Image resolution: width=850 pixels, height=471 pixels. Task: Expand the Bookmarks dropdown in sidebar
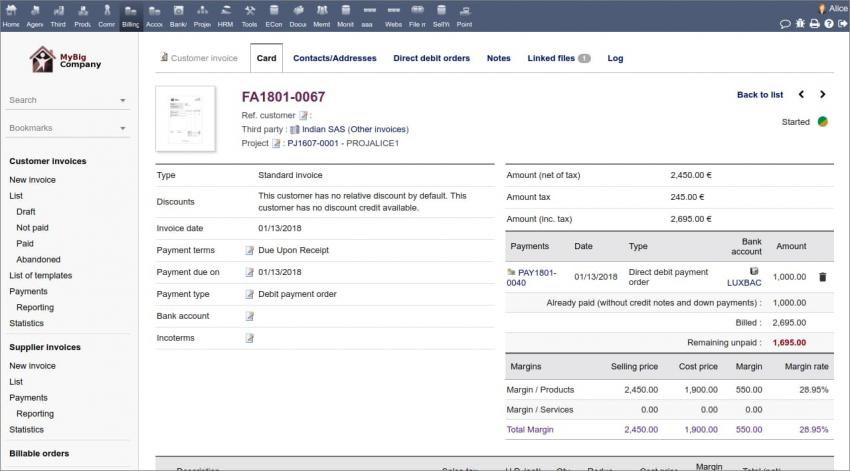coord(123,129)
